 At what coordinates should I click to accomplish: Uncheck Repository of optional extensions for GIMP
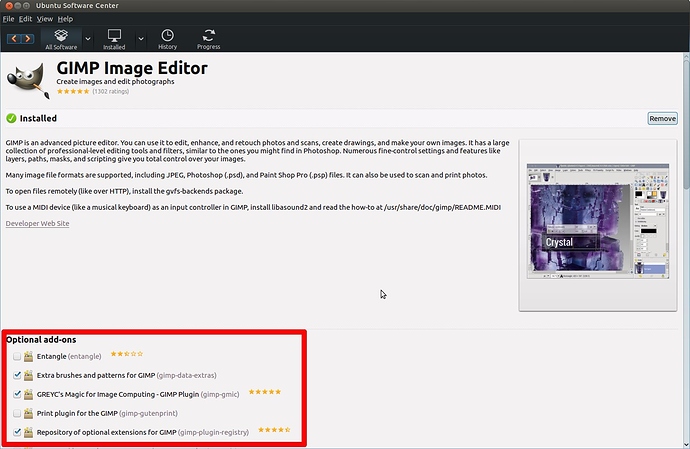tap(17, 432)
